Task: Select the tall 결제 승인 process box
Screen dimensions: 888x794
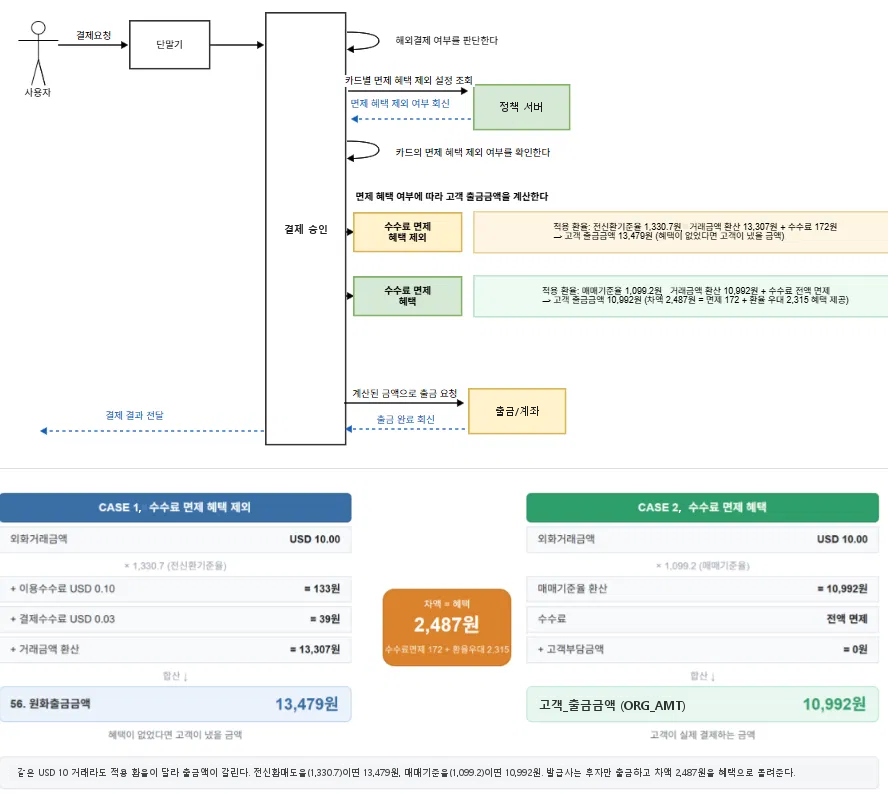Action: click(x=305, y=229)
